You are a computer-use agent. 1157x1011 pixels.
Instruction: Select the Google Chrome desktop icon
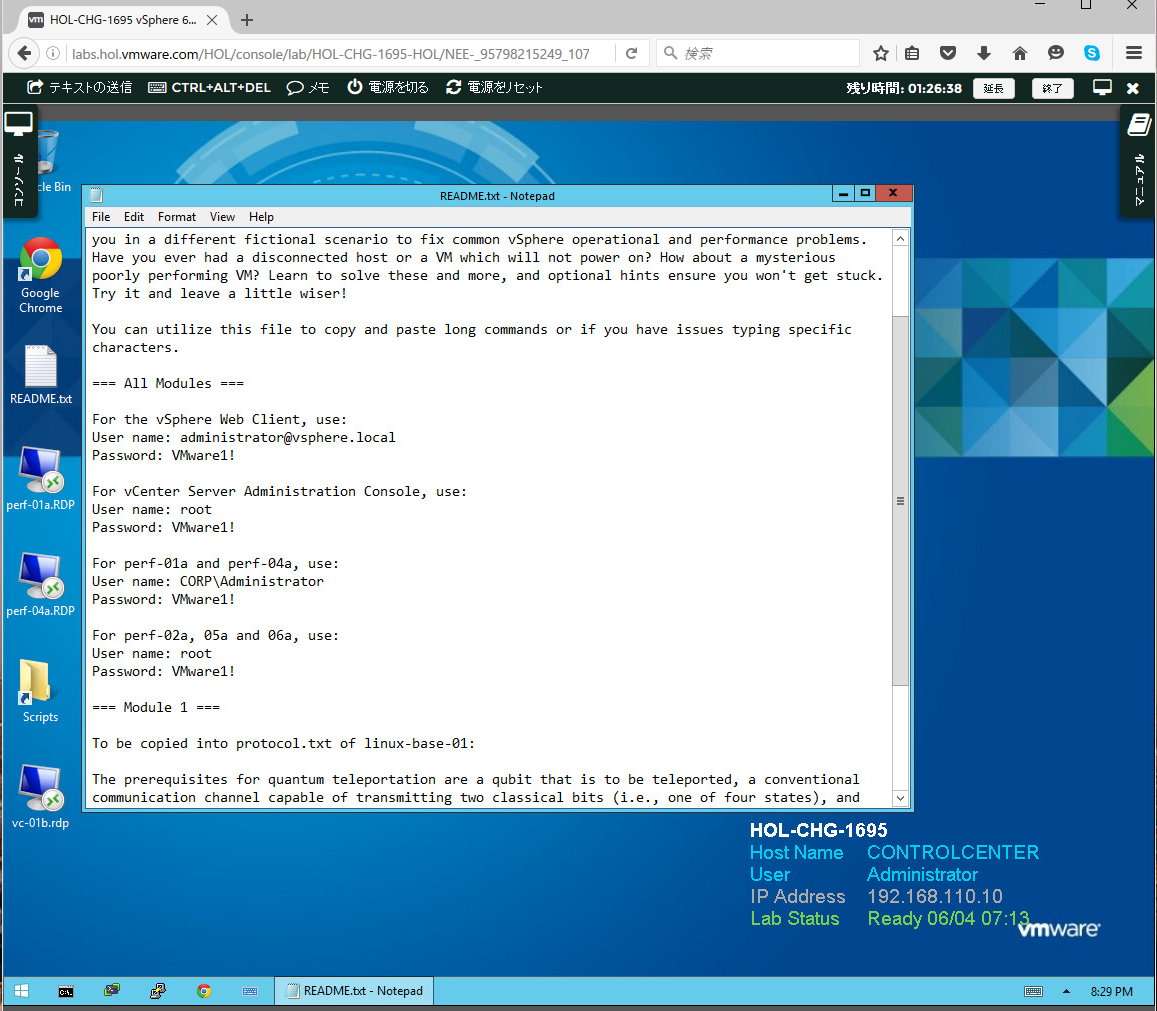[x=41, y=275]
